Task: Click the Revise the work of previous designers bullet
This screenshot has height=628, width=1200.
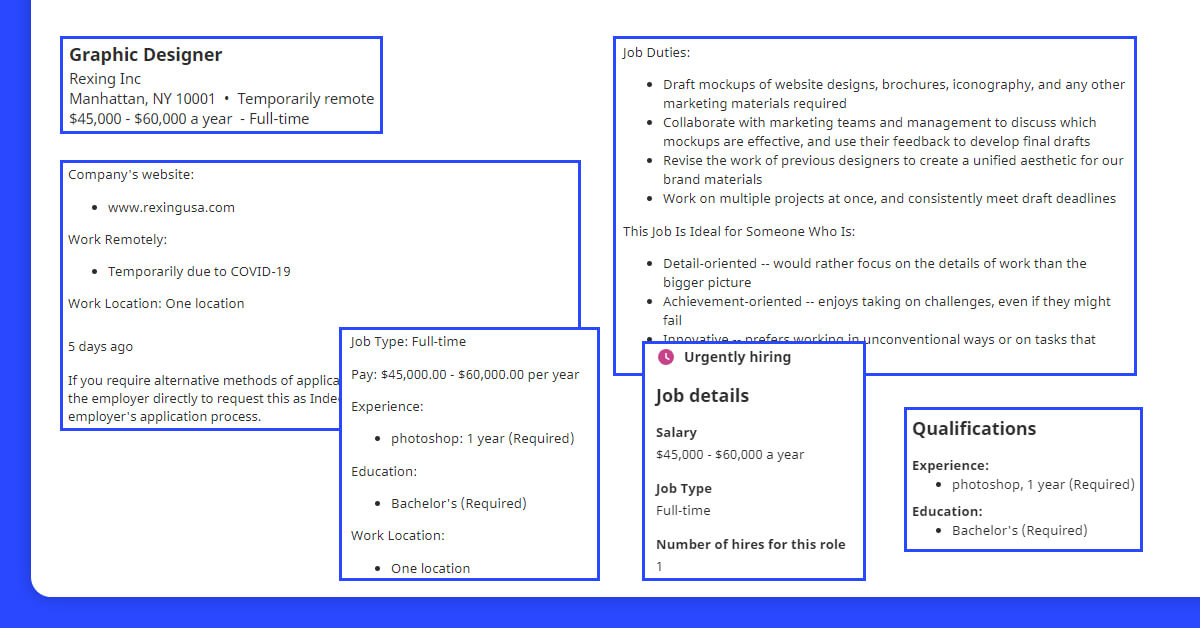Action: pyautogui.click(x=893, y=170)
